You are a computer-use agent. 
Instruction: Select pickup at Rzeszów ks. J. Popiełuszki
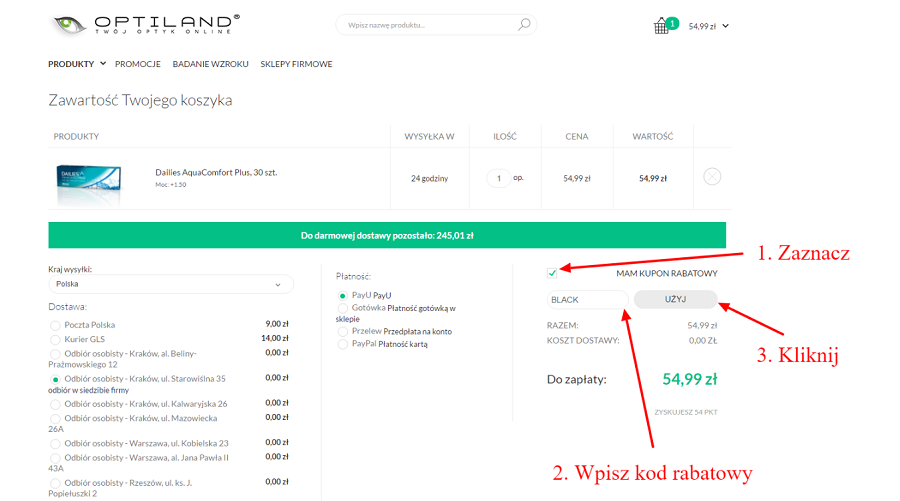(x=55, y=484)
